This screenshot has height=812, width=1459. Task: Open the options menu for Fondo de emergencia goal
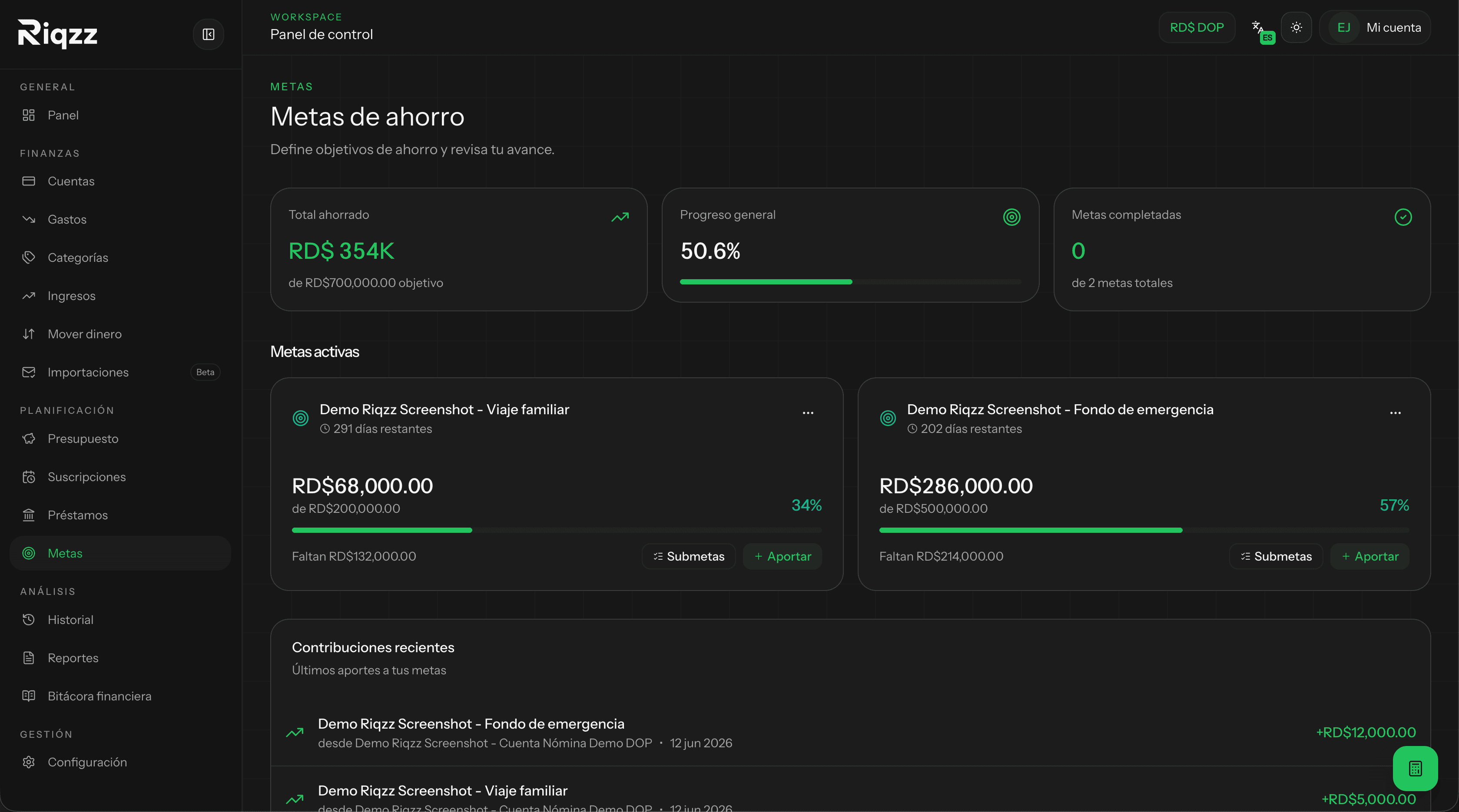pos(1396,413)
